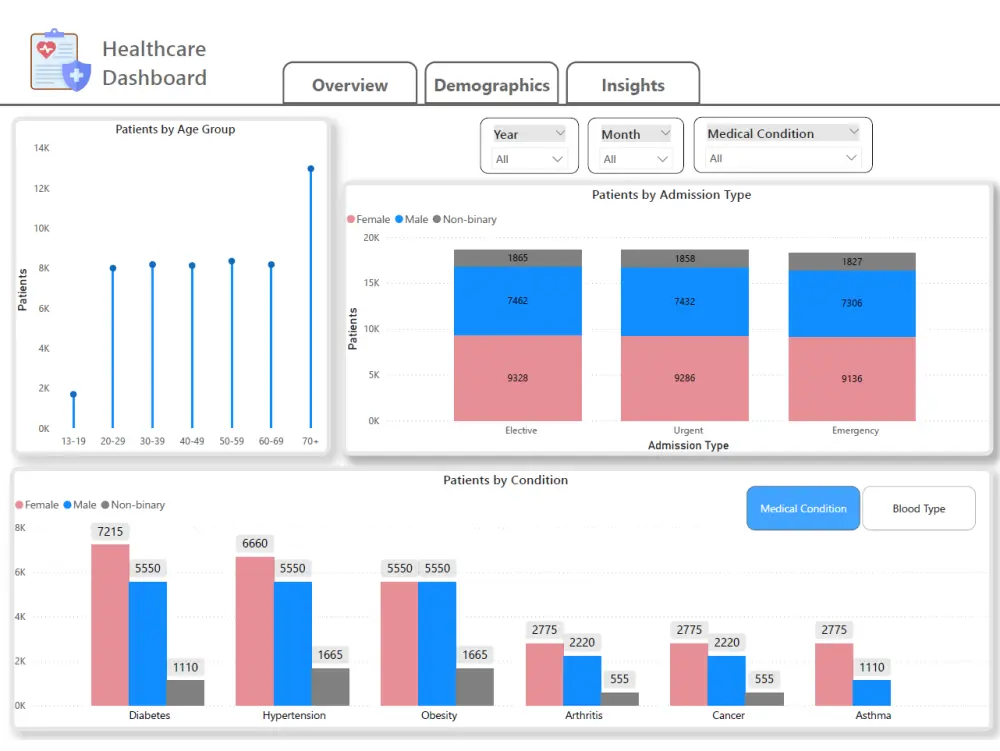Image resolution: width=1000 pixels, height=751 pixels.
Task: Click the shield badge on the dashboard logo
Action: point(75,75)
